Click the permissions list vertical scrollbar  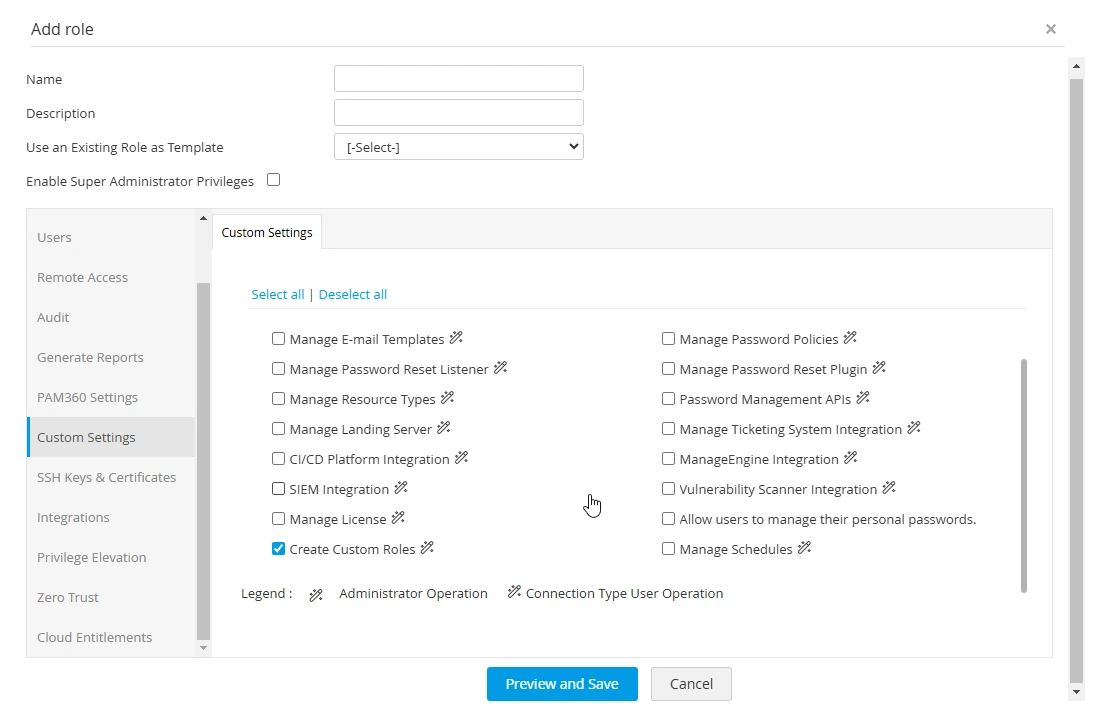coord(1023,475)
